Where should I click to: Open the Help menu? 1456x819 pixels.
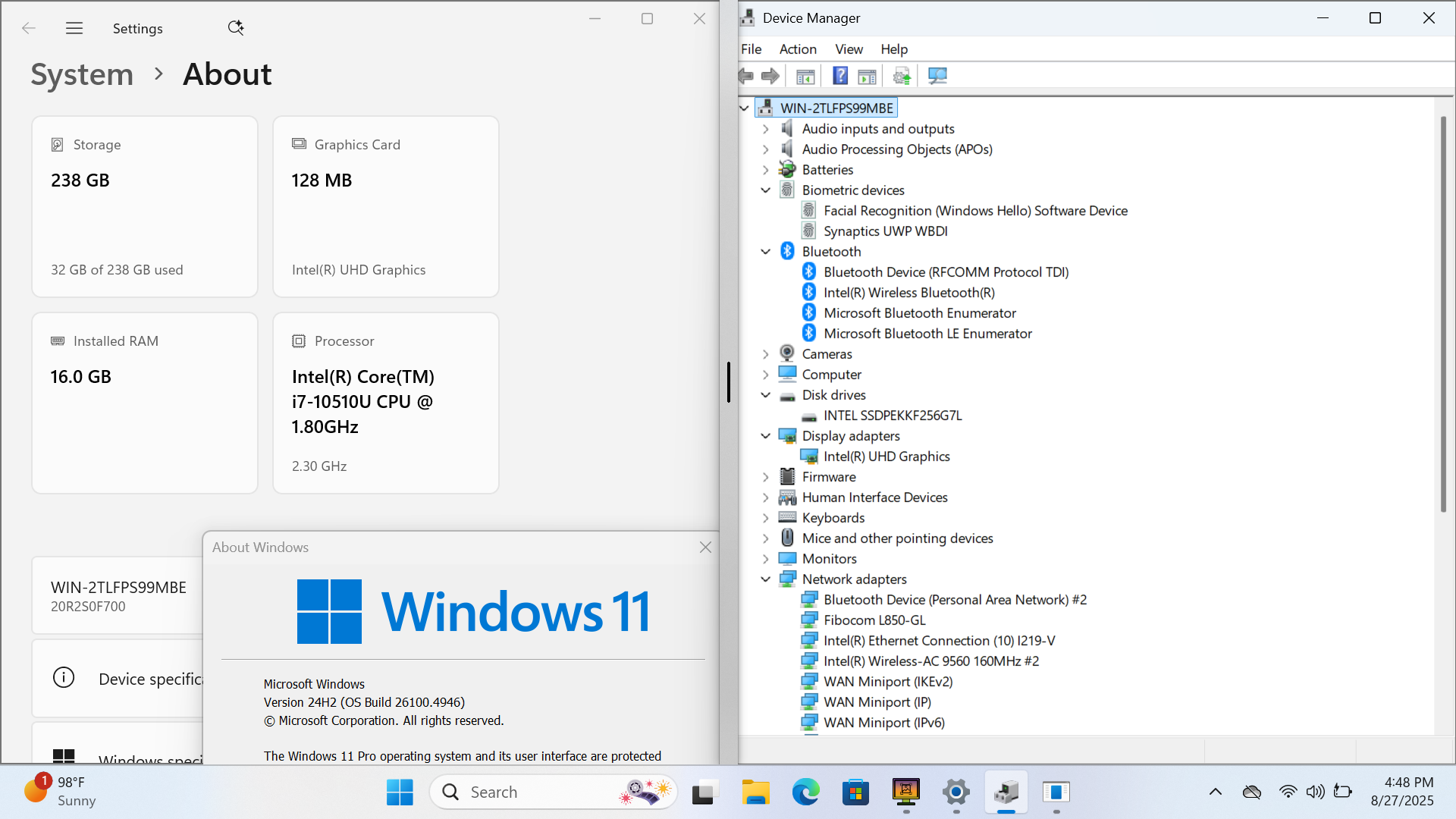(894, 49)
